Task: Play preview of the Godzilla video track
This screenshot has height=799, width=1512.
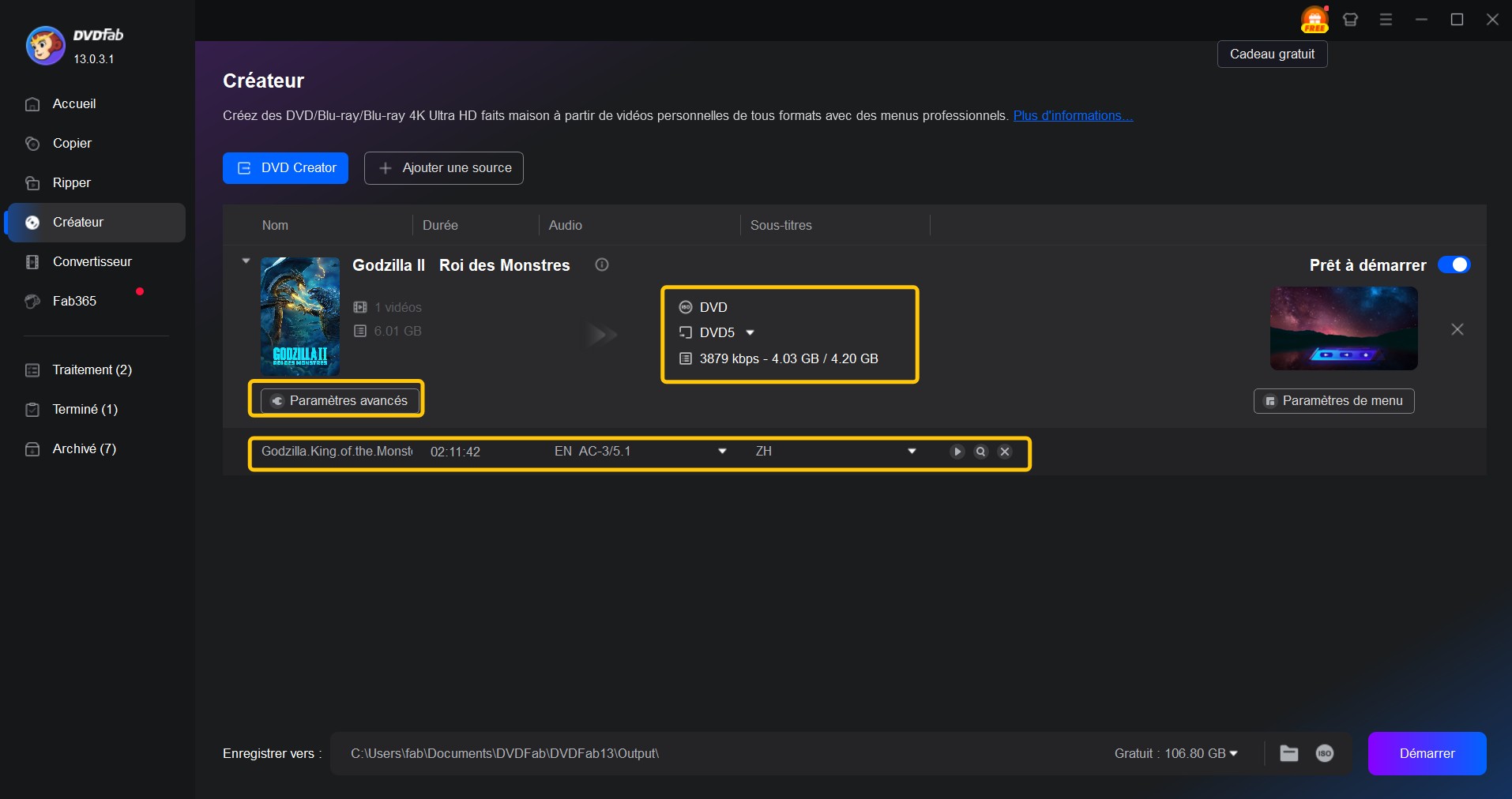Action: 957,452
